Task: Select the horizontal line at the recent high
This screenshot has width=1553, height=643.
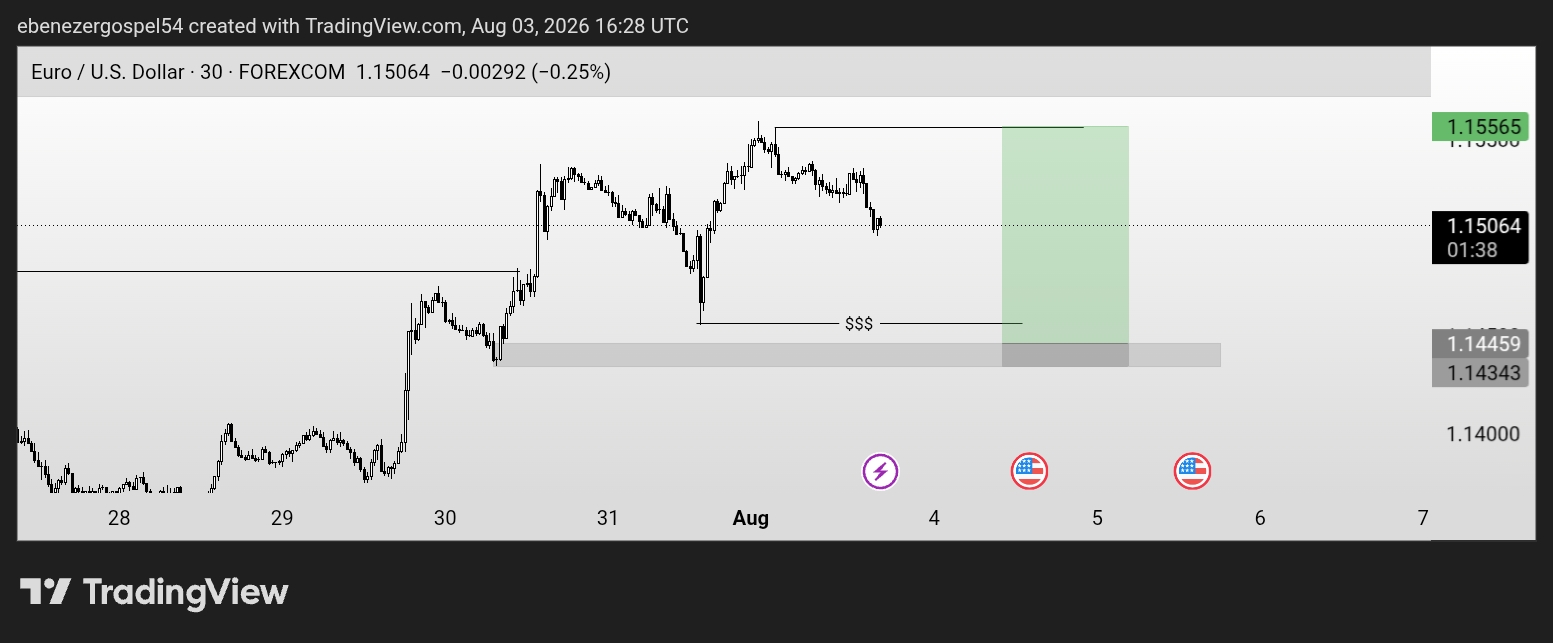Action: 928,128
